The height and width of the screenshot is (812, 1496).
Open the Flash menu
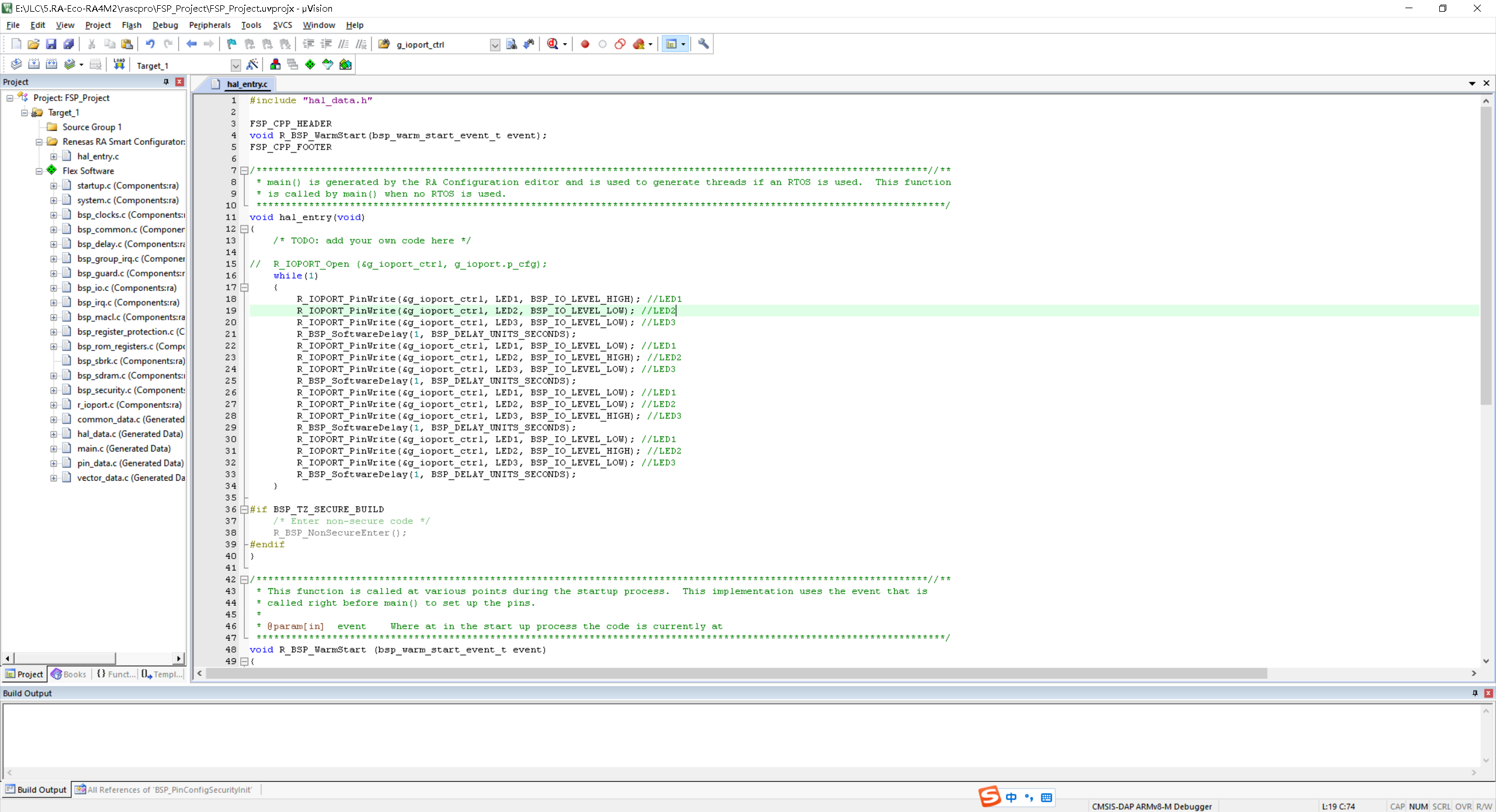click(x=131, y=25)
